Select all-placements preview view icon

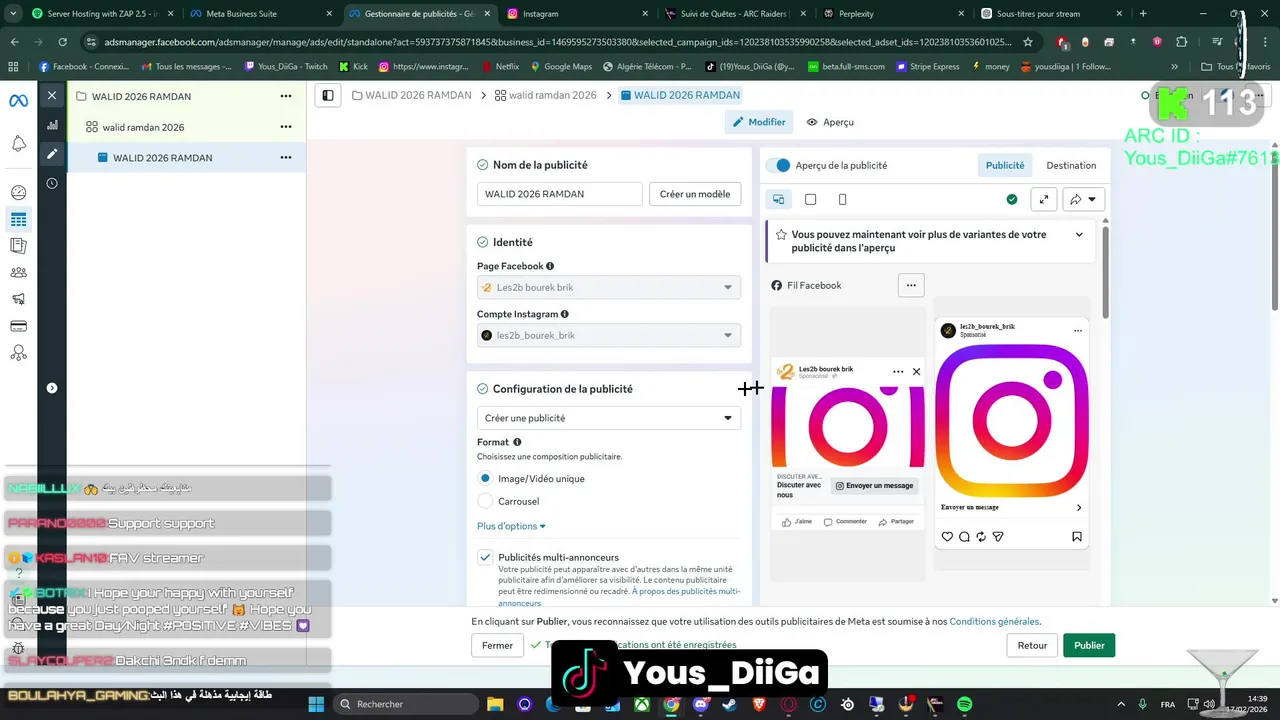(778, 199)
